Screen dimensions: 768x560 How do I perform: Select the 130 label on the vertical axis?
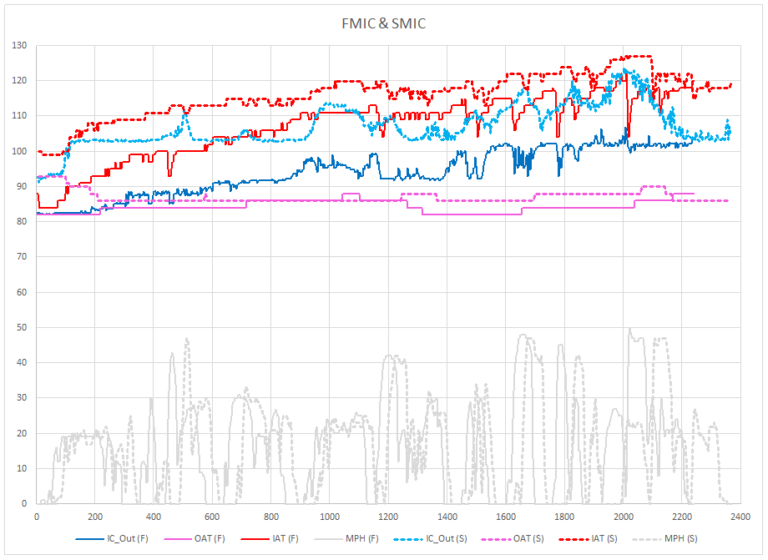19,46
